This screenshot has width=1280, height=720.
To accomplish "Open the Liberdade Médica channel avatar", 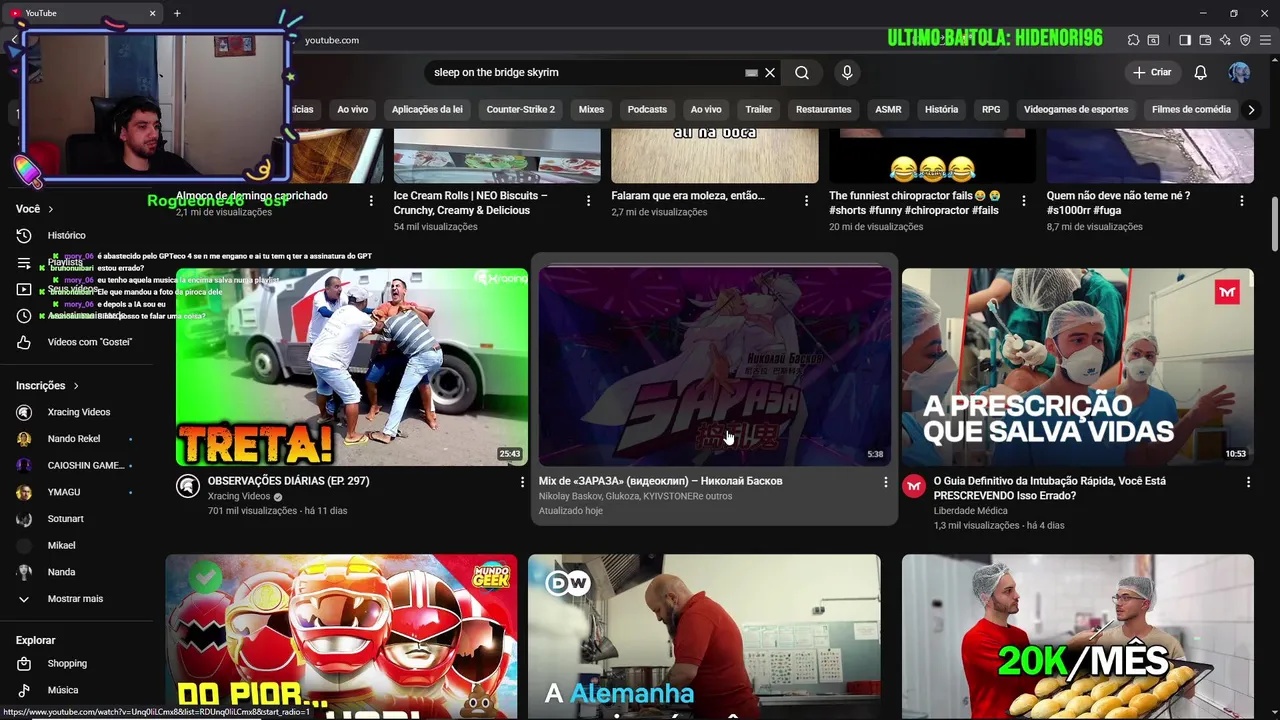I will tap(914, 486).
